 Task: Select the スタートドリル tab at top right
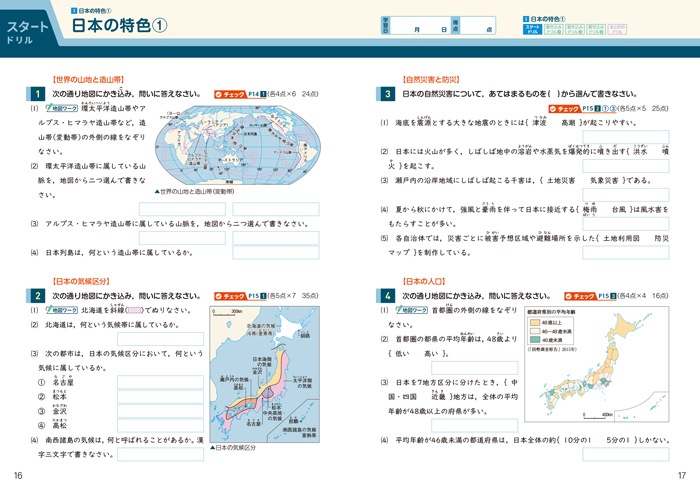pyautogui.click(x=535, y=30)
